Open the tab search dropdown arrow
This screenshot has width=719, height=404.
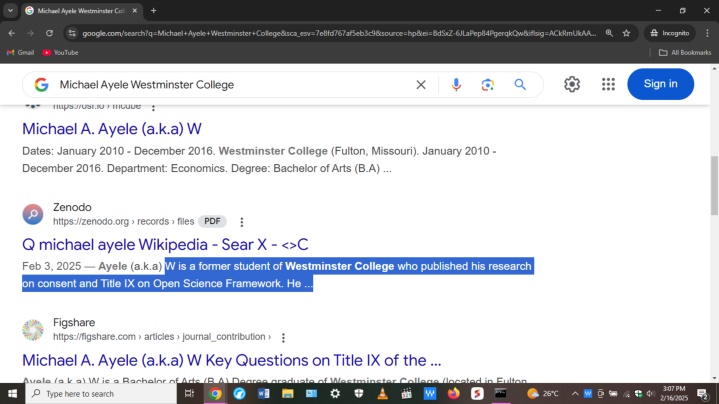10,11
